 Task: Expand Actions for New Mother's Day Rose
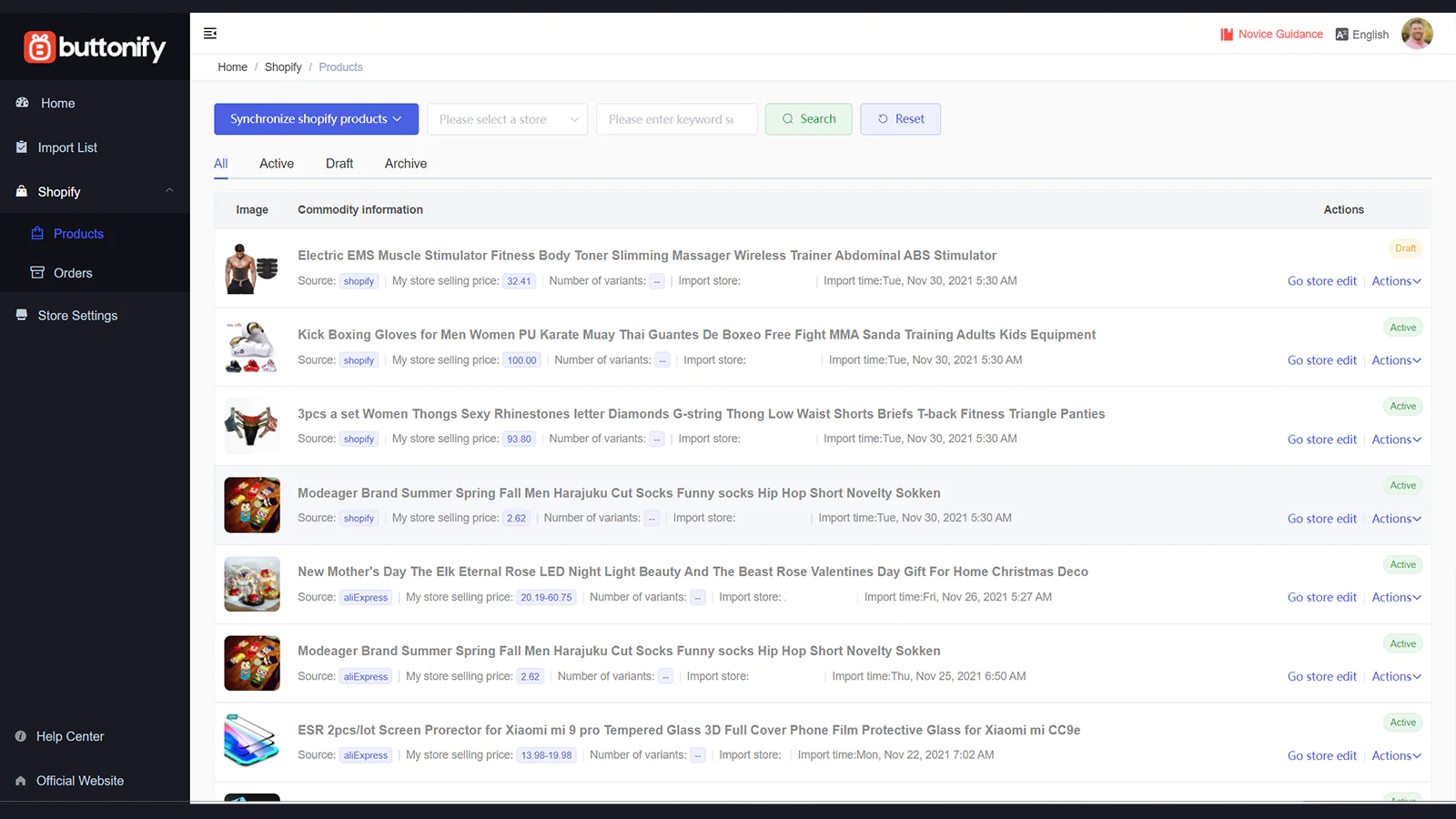[x=1396, y=598]
